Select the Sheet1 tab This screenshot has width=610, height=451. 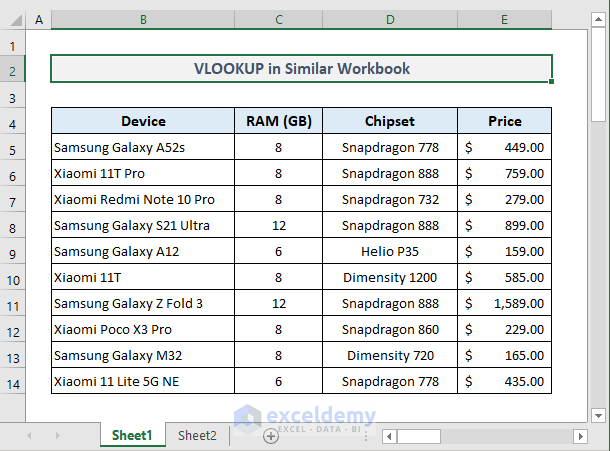click(132, 436)
